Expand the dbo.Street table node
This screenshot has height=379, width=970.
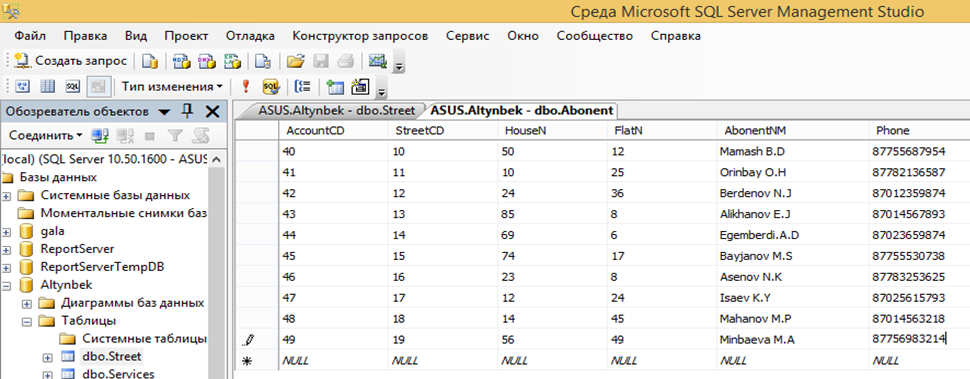pos(47,357)
